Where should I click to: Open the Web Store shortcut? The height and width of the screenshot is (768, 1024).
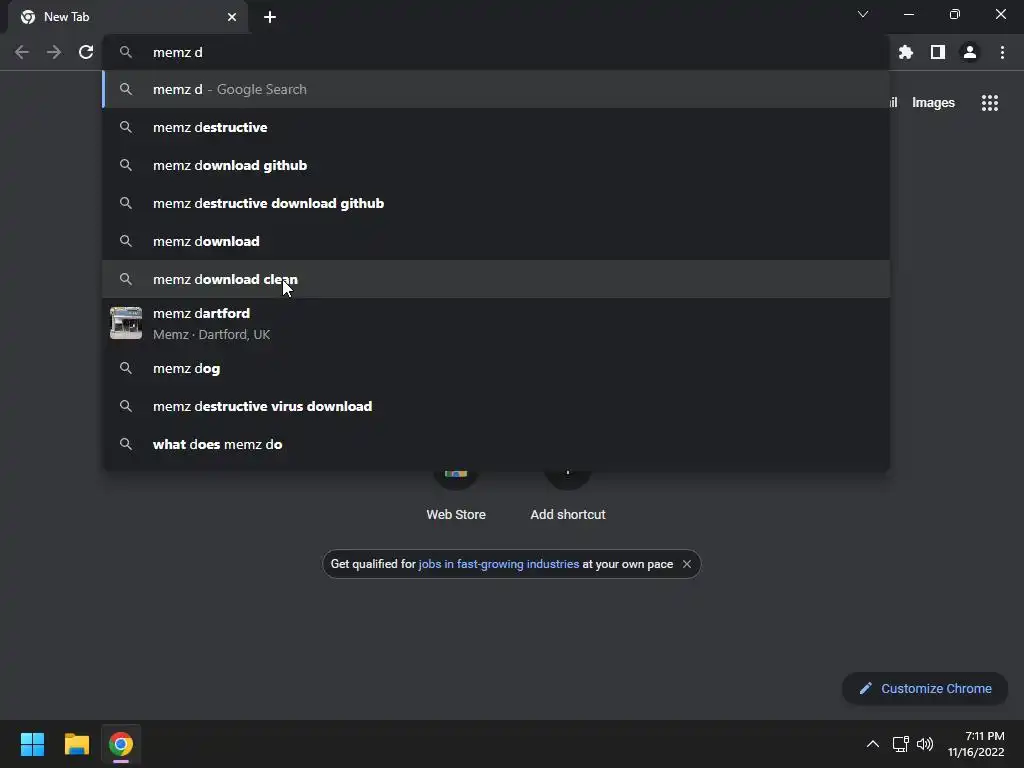(x=456, y=496)
